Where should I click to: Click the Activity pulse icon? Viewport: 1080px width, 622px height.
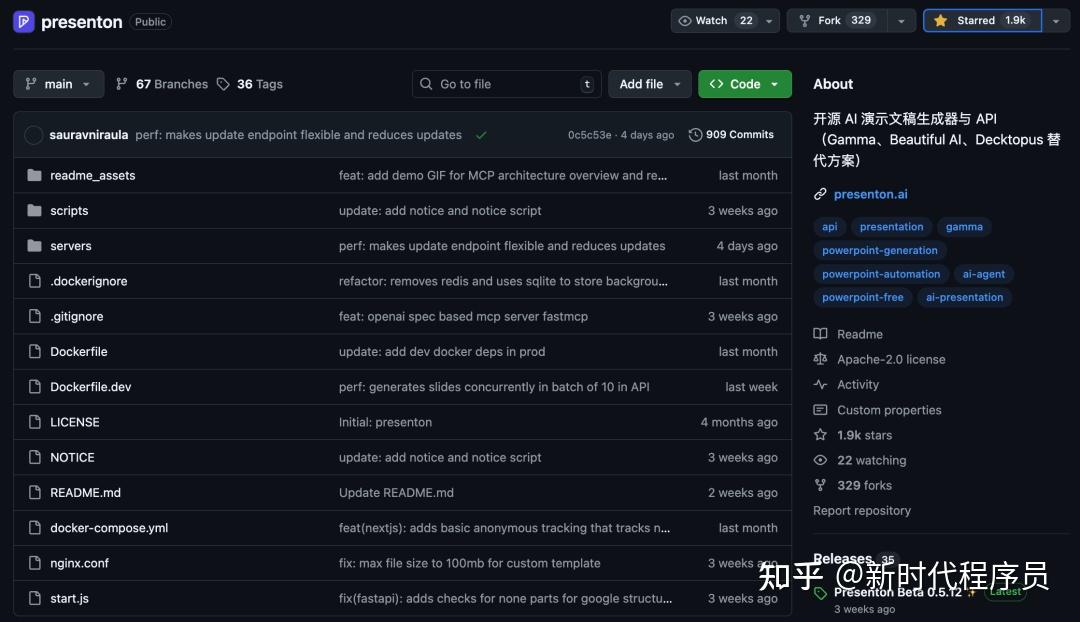pos(820,384)
